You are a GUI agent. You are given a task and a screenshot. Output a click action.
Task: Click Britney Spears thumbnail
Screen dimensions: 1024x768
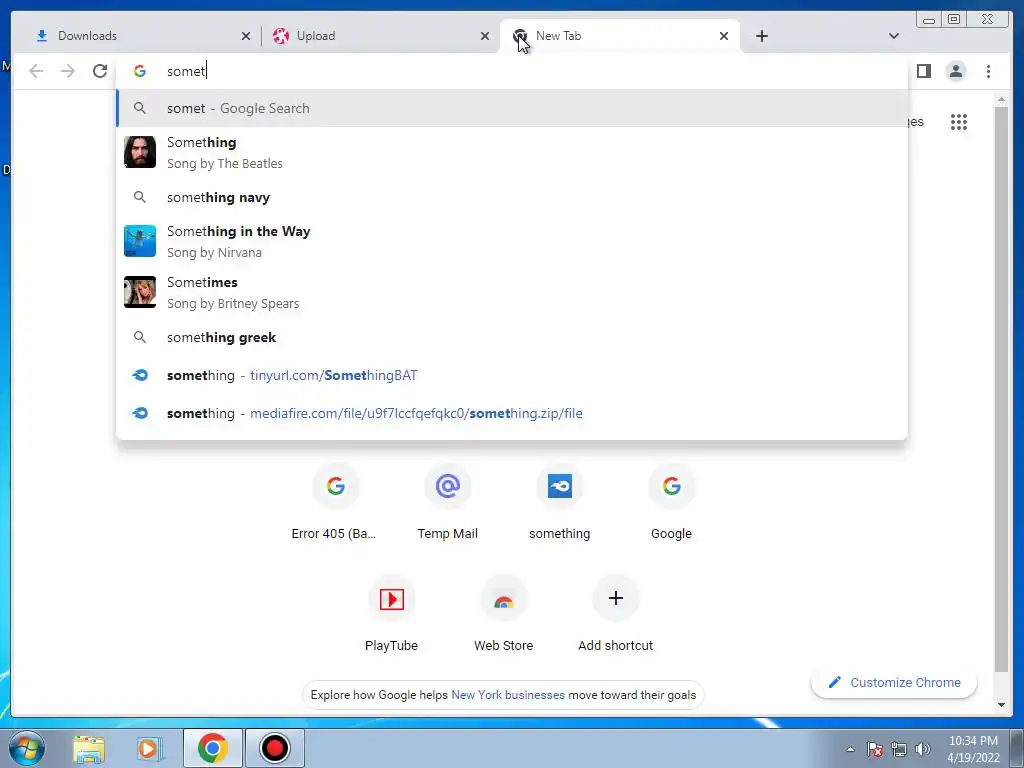click(x=140, y=292)
